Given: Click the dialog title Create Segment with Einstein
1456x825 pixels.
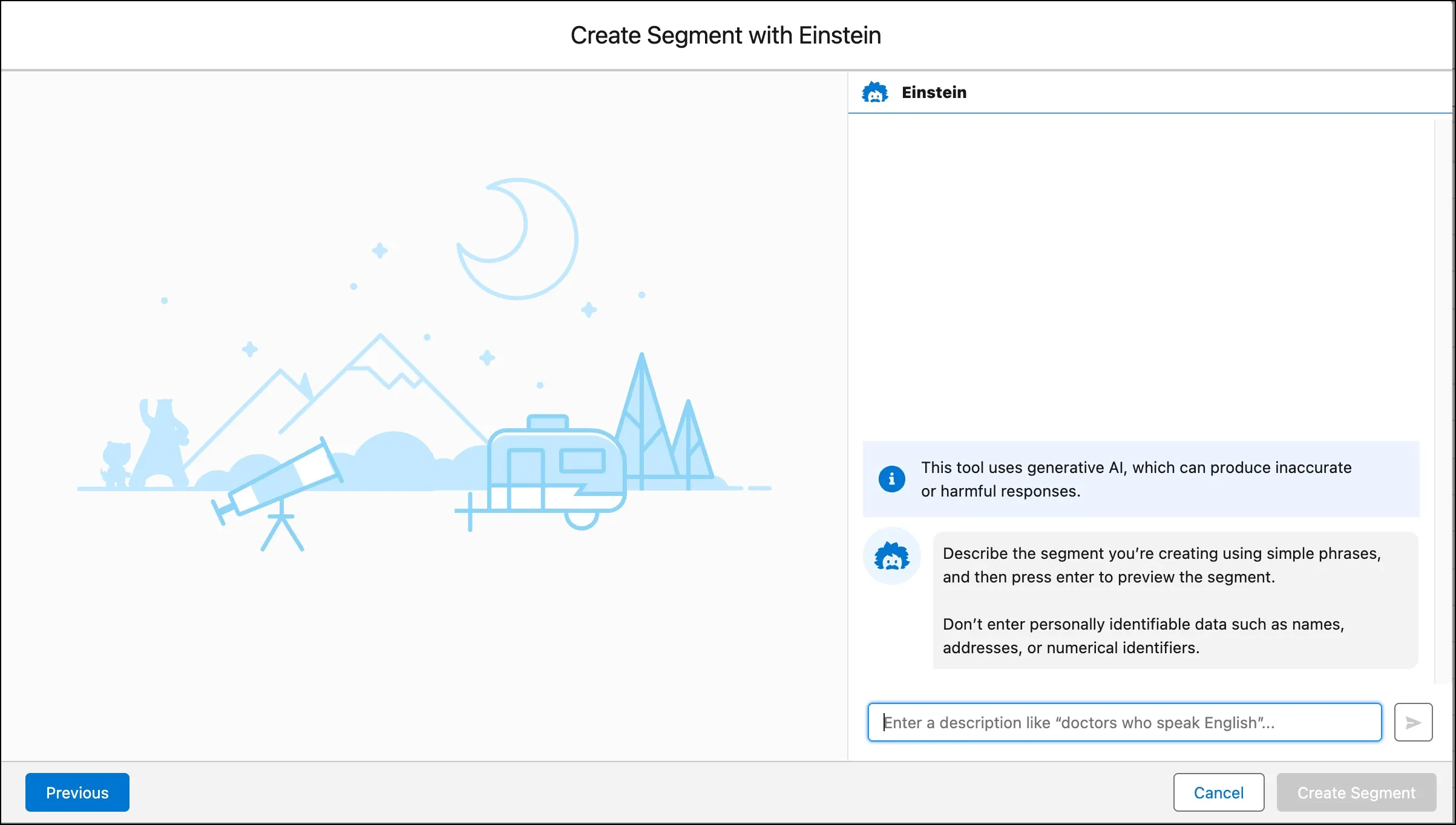Looking at the screenshot, I should click(x=725, y=35).
